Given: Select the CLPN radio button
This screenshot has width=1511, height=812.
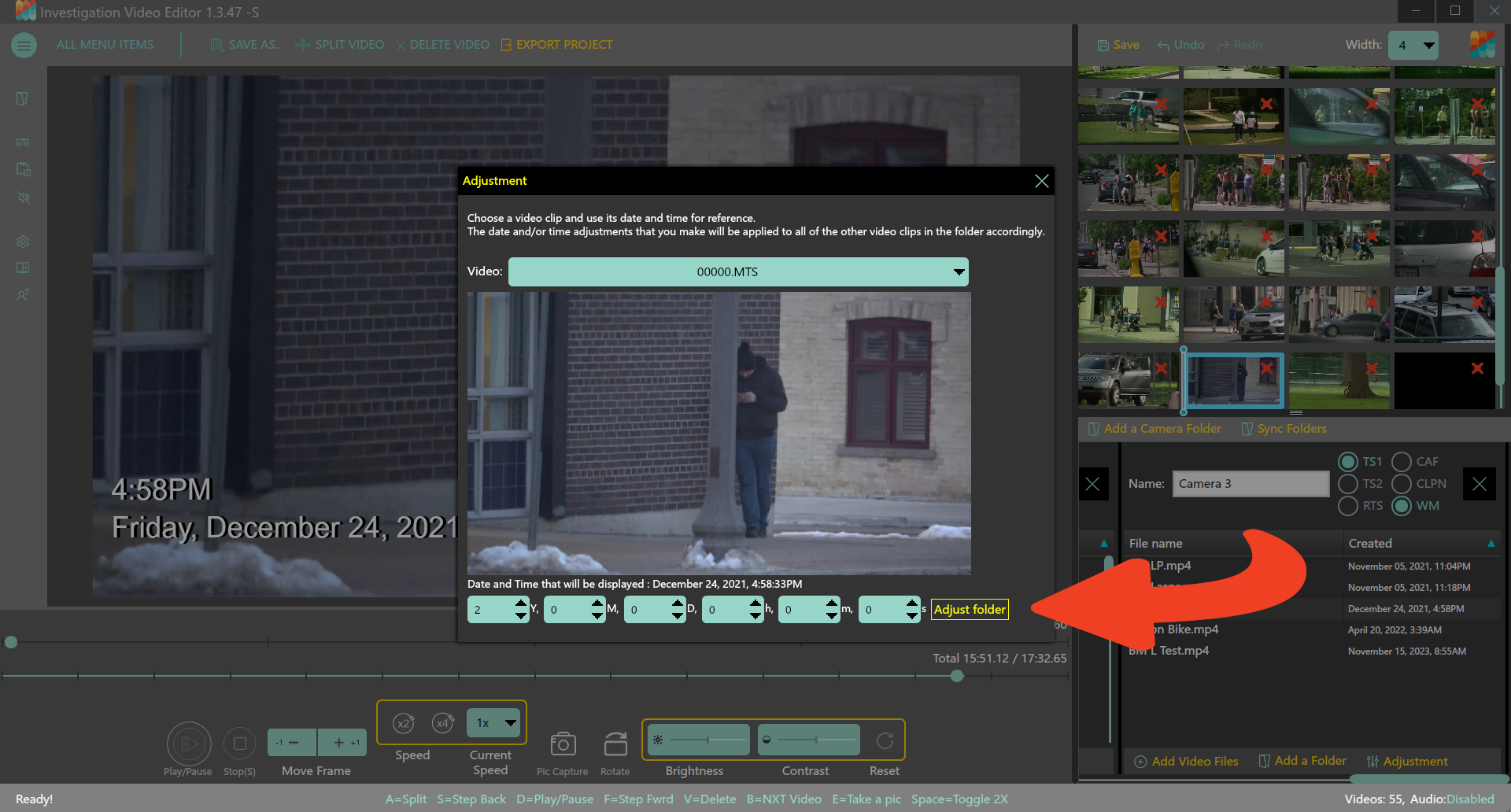Looking at the screenshot, I should pyautogui.click(x=1401, y=484).
